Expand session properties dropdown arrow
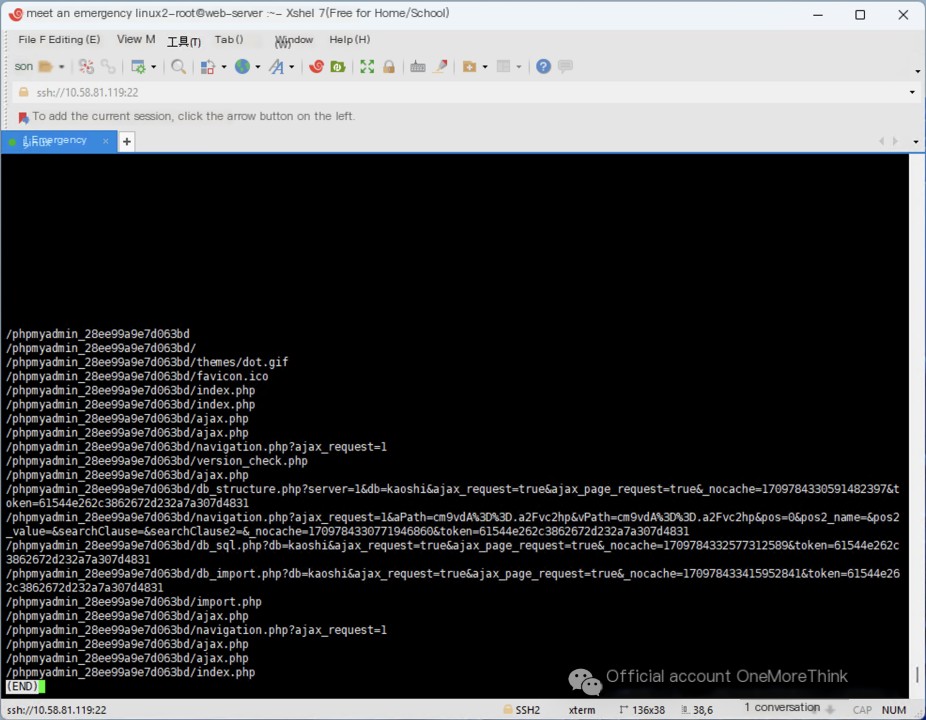926x720 pixels. pyautogui.click(x=154, y=67)
